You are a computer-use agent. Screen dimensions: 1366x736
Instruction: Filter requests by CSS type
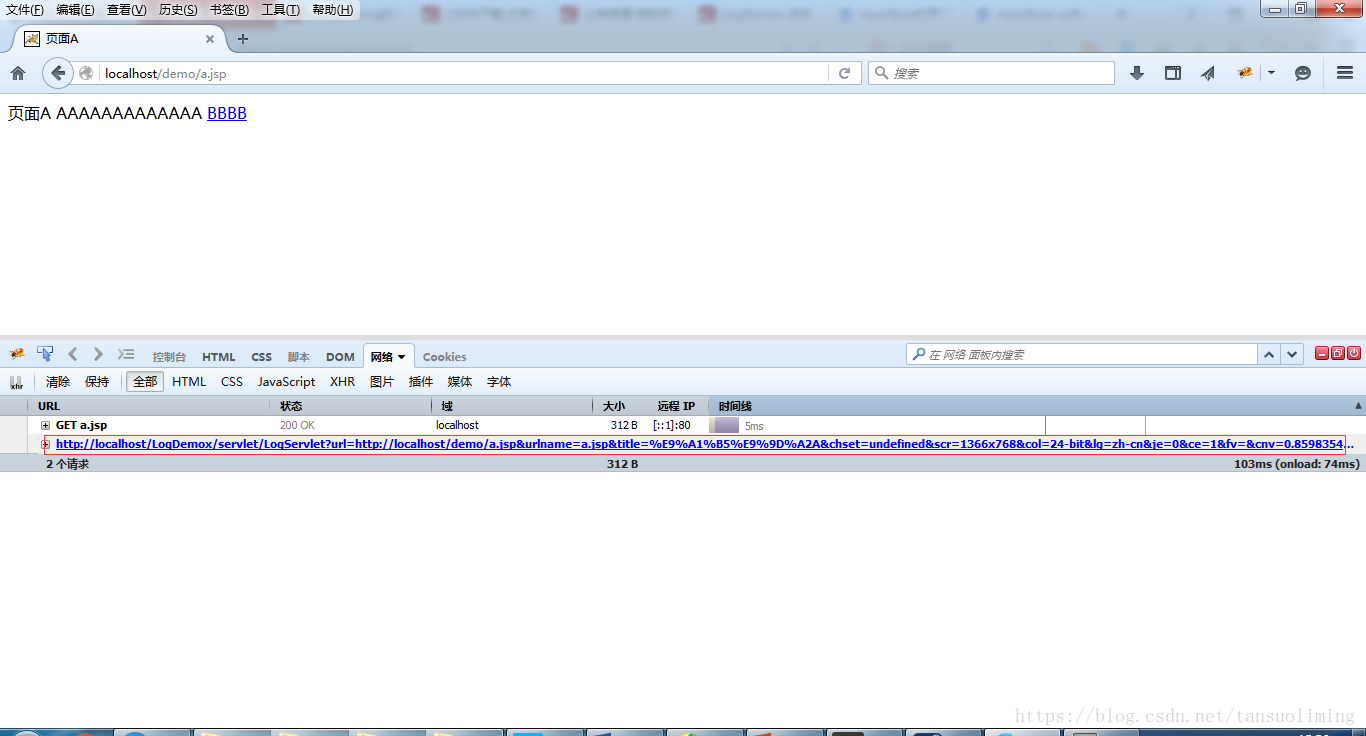[x=232, y=382]
